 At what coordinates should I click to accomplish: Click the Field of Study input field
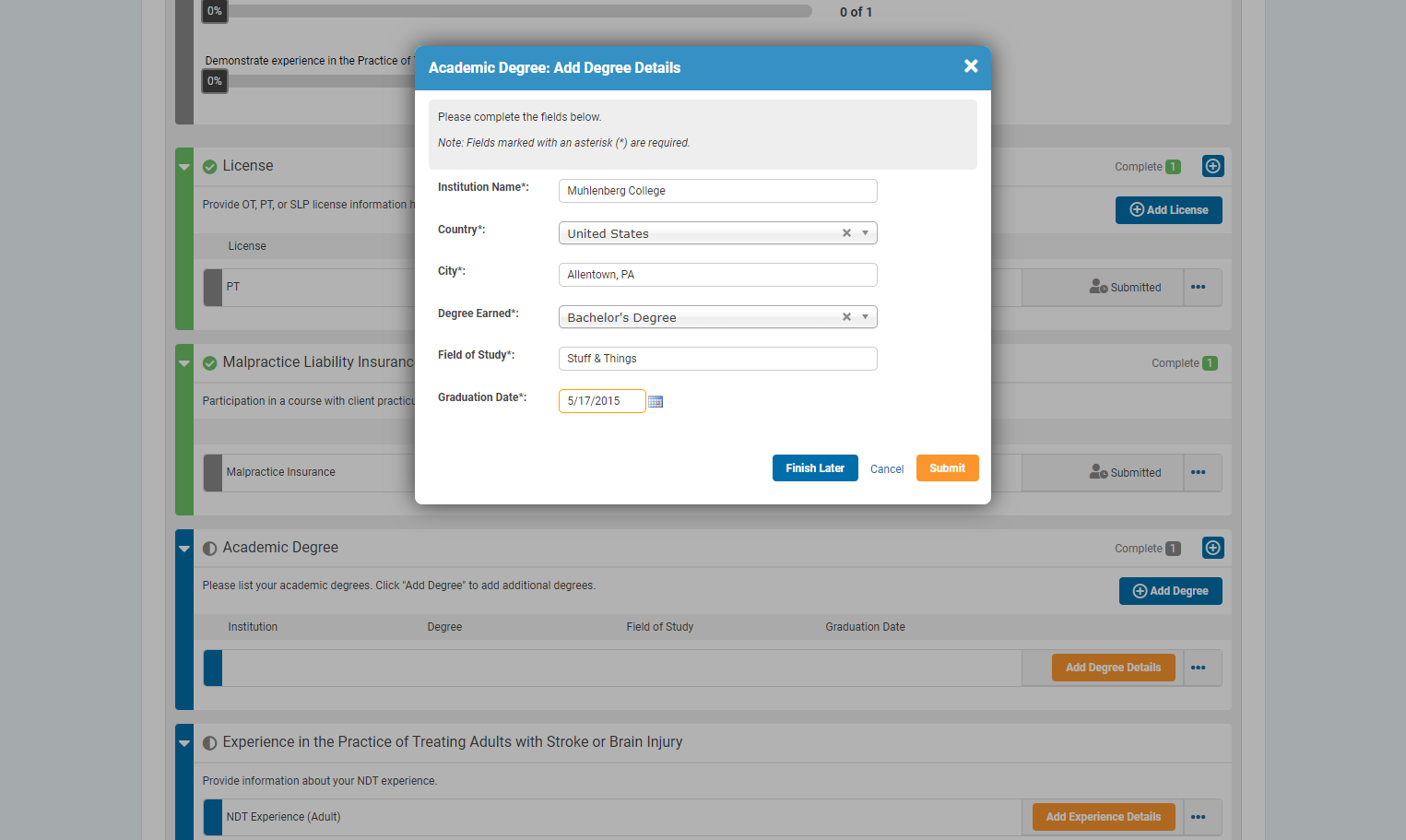[718, 359]
